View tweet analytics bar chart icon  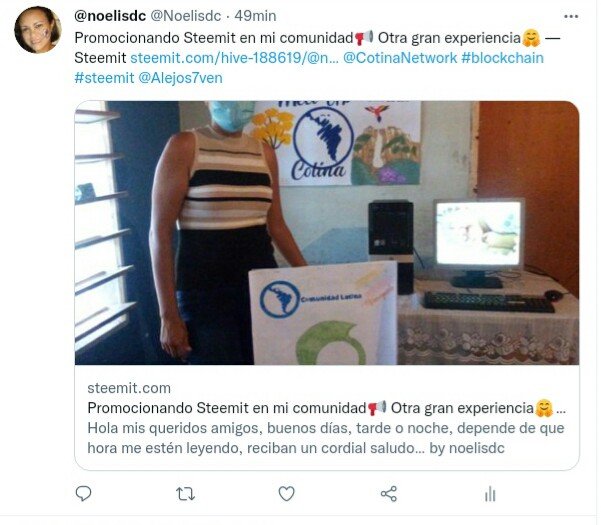pos(490,494)
